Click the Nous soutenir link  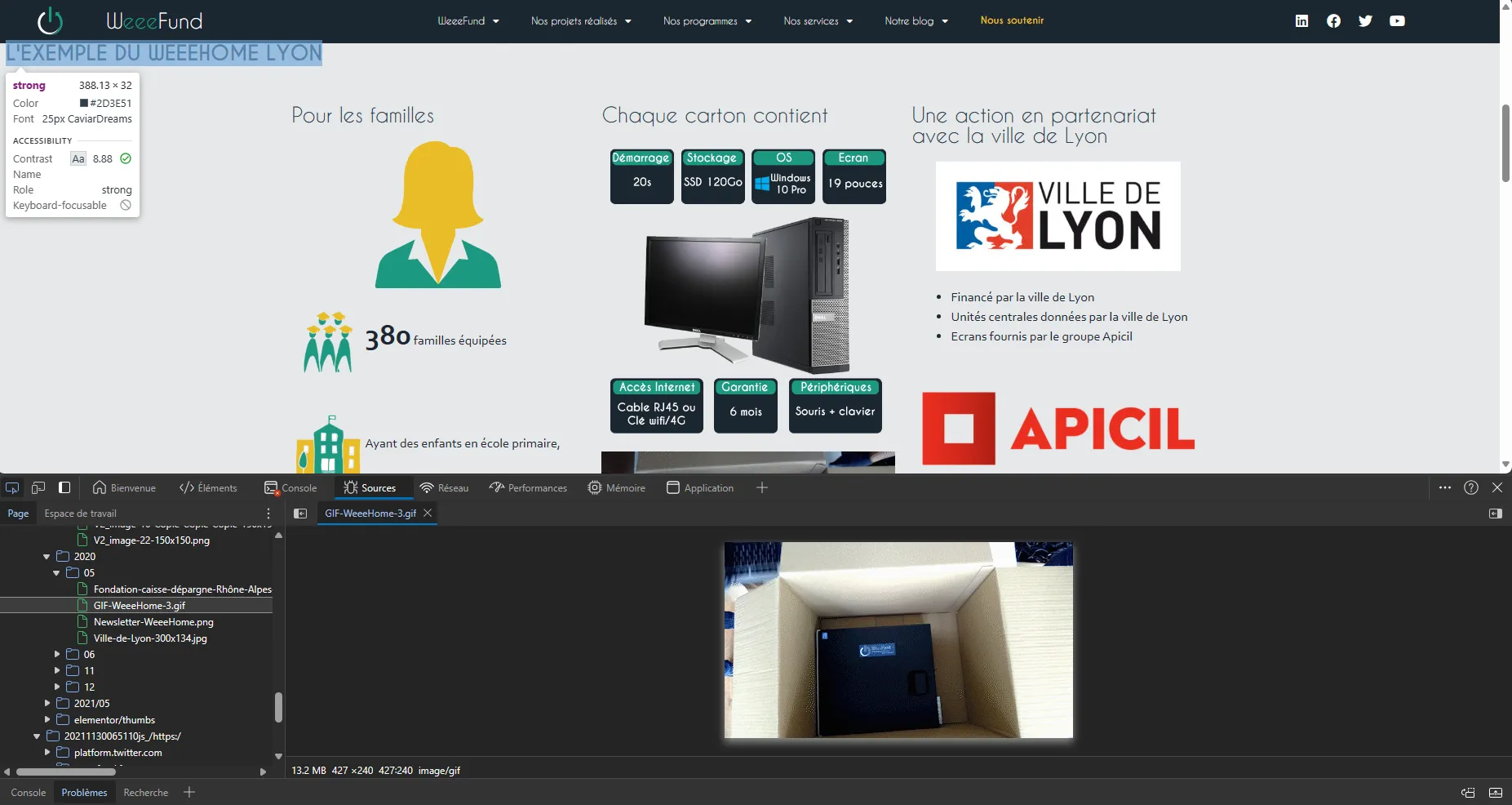(x=1012, y=20)
